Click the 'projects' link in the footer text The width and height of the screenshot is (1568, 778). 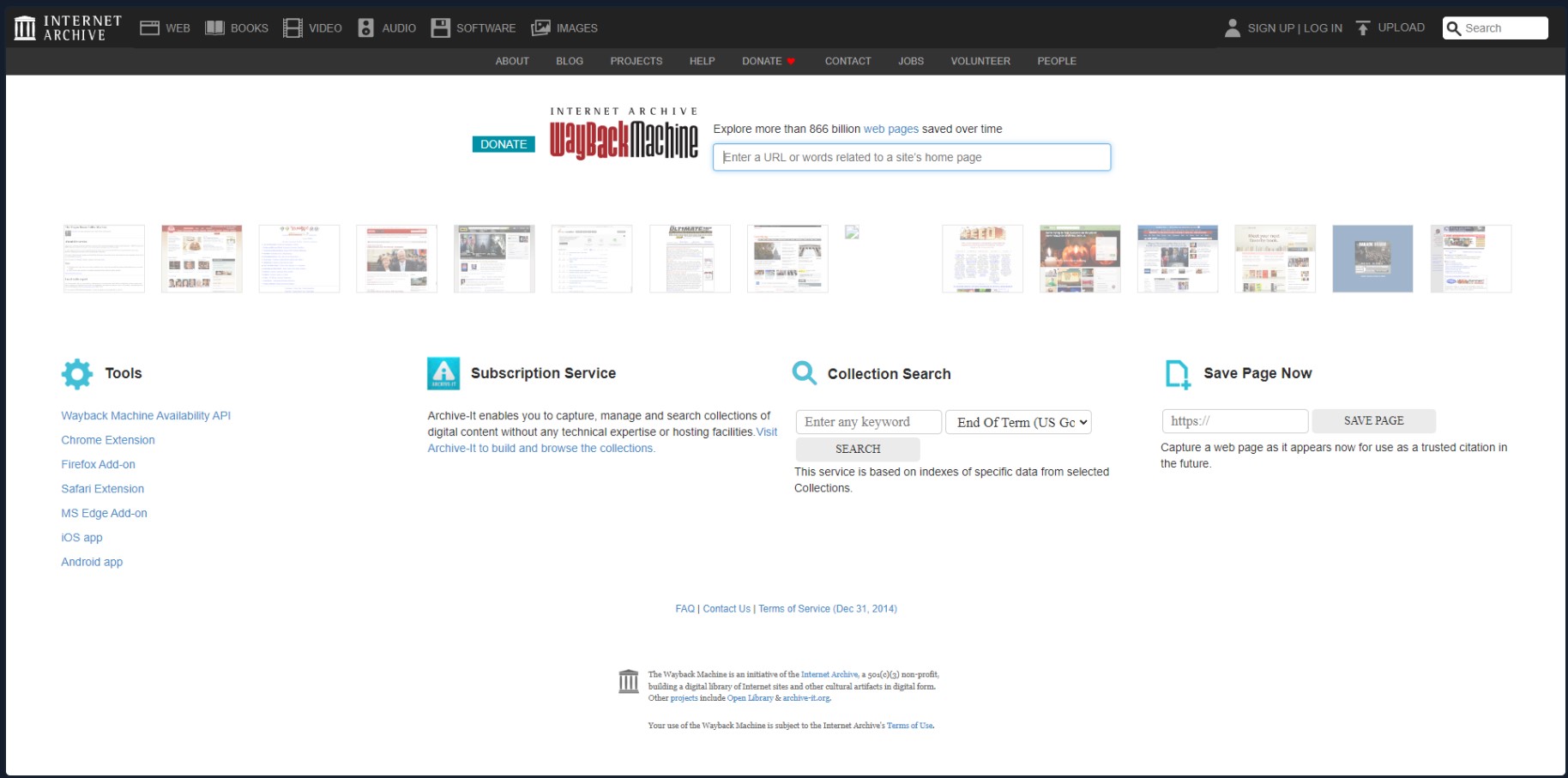pyautogui.click(x=684, y=698)
